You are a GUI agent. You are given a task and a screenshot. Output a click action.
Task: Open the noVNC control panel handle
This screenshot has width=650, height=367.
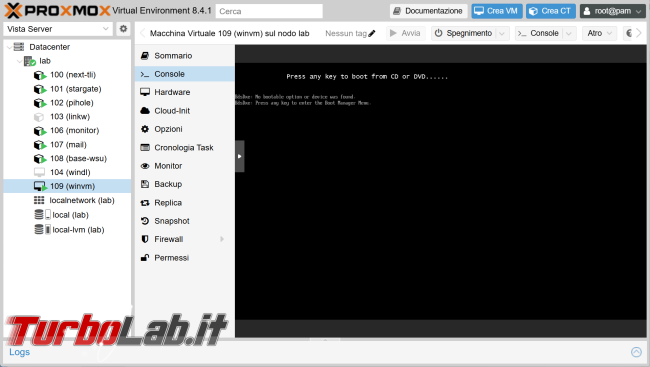click(x=240, y=156)
